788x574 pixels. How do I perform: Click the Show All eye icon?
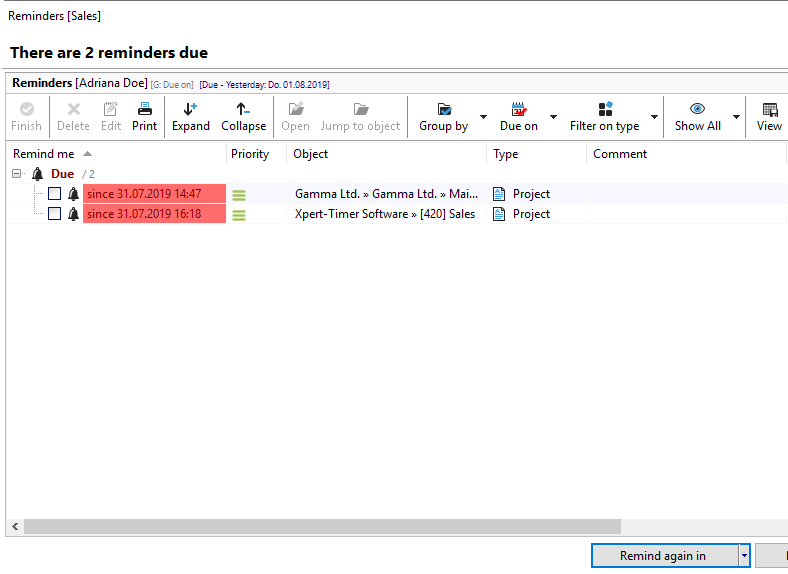(697, 109)
